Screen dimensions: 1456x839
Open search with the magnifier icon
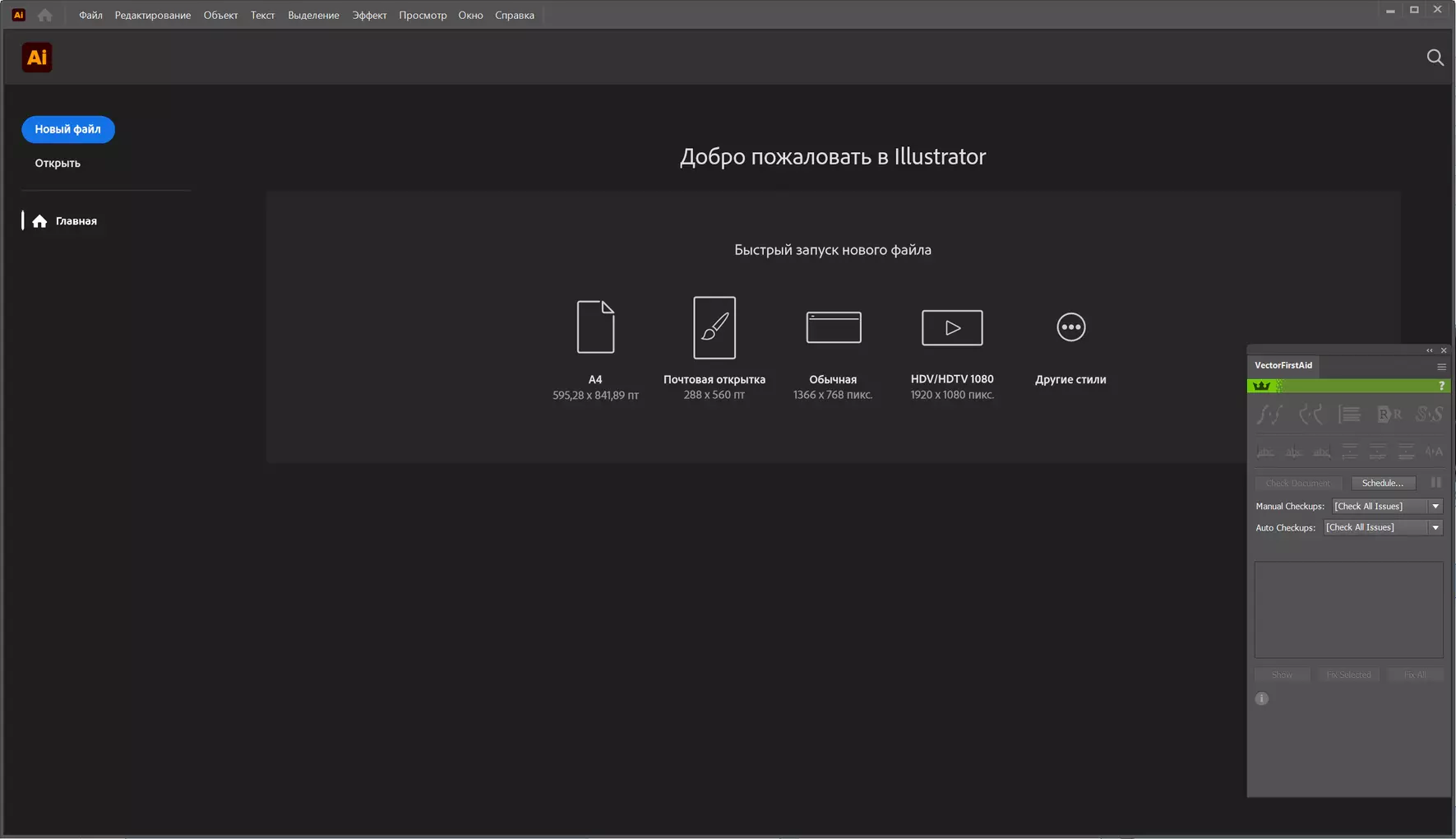(1435, 58)
